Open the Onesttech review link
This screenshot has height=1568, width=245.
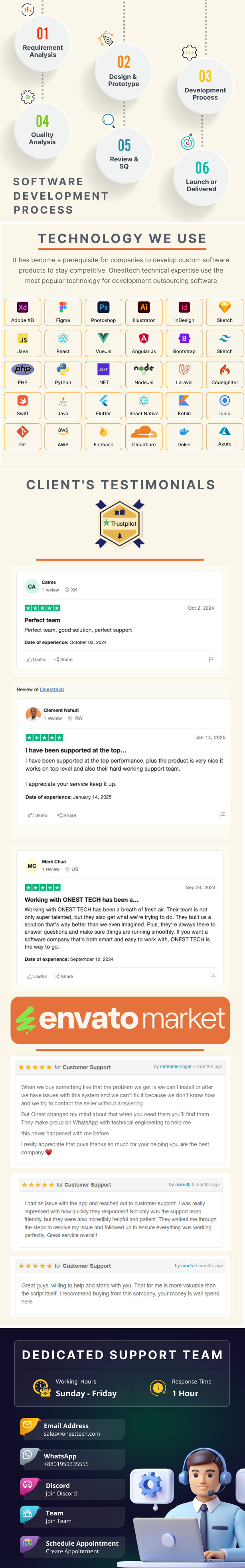click(52, 690)
